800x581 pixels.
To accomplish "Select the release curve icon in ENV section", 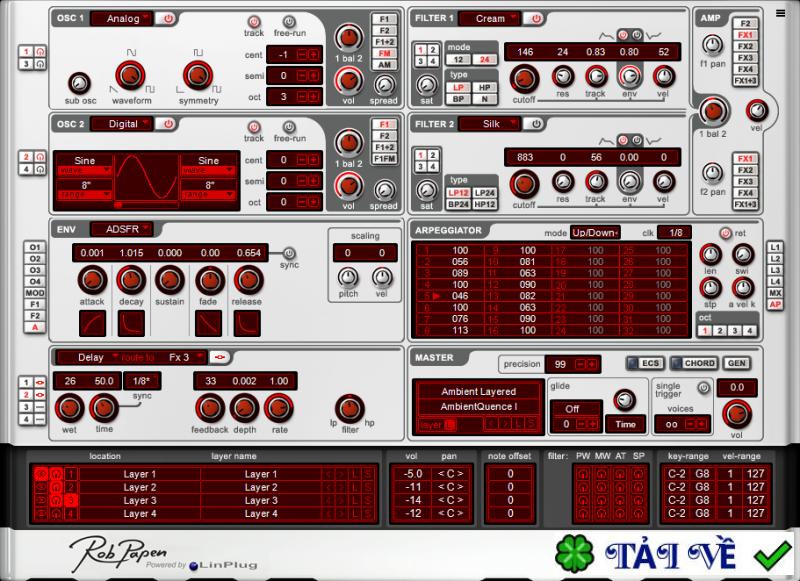I will point(246,320).
